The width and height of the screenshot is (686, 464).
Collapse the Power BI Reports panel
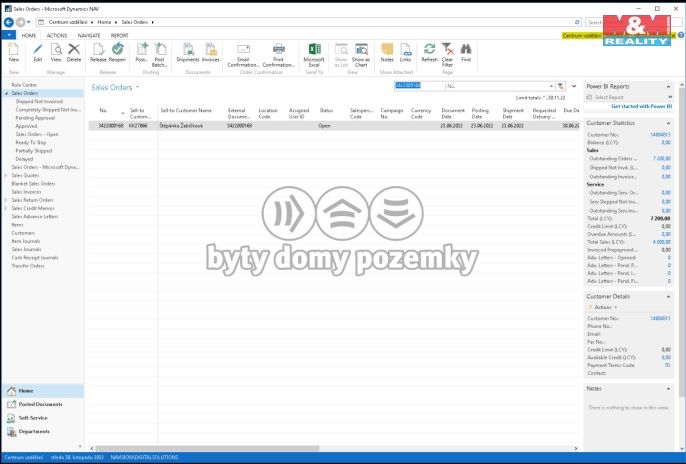668,87
